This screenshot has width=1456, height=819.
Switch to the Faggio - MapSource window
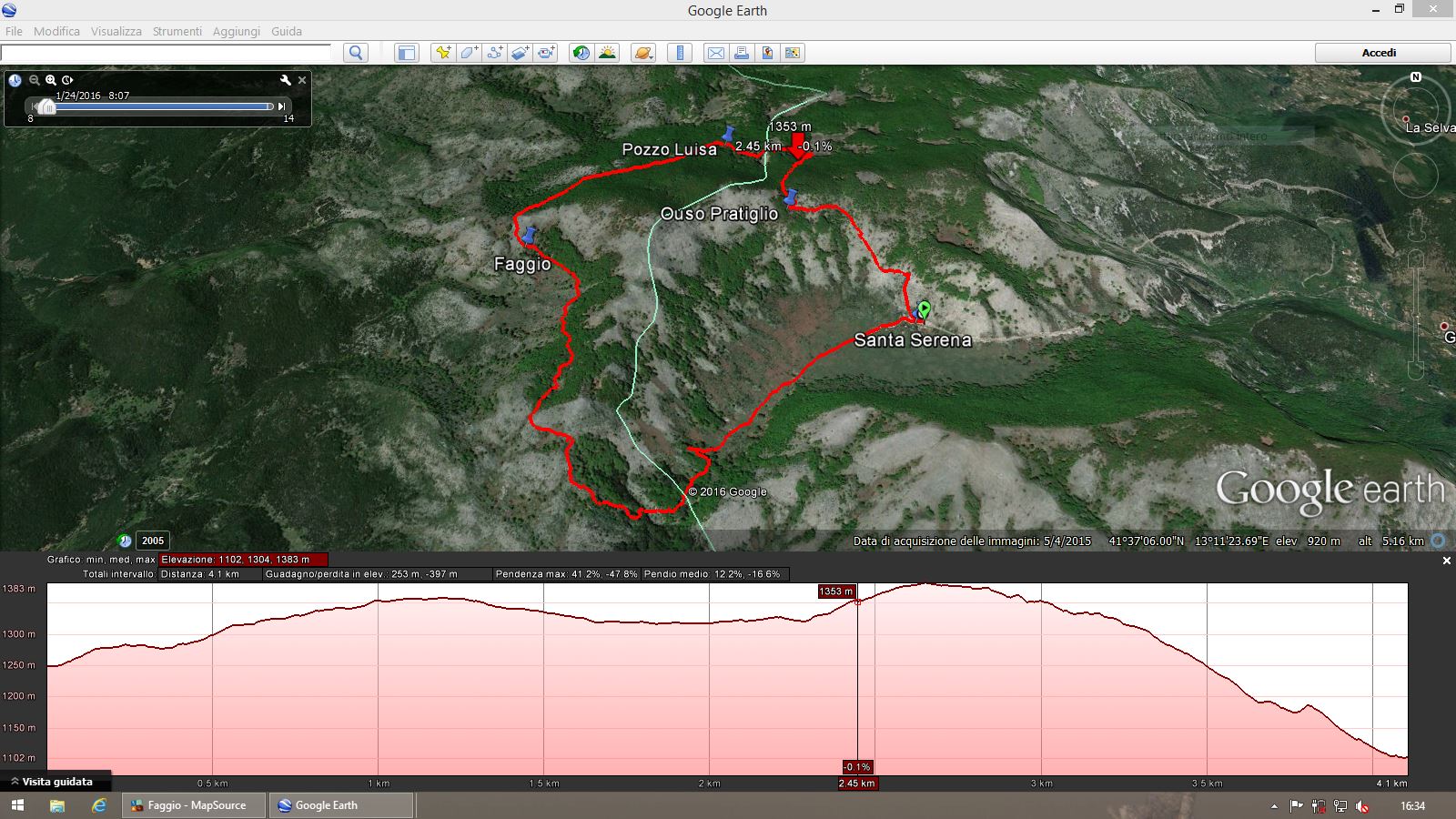[195, 805]
